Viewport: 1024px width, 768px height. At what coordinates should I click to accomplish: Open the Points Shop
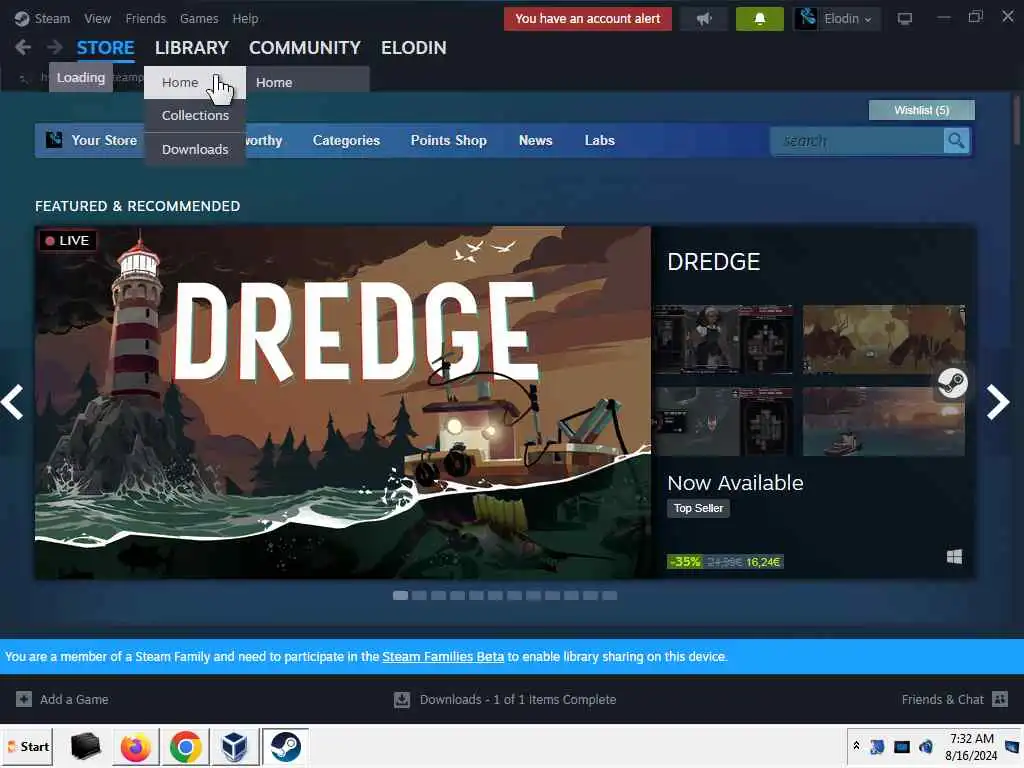pyautogui.click(x=449, y=140)
